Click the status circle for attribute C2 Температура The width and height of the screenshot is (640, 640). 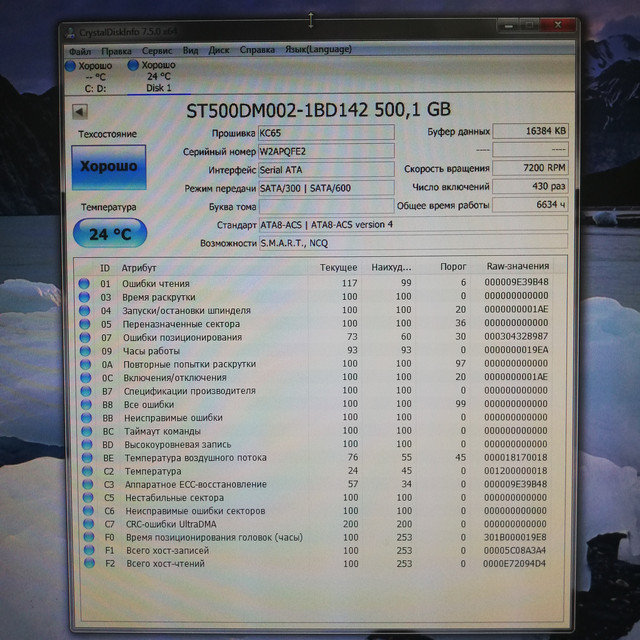[x=85, y=471]
